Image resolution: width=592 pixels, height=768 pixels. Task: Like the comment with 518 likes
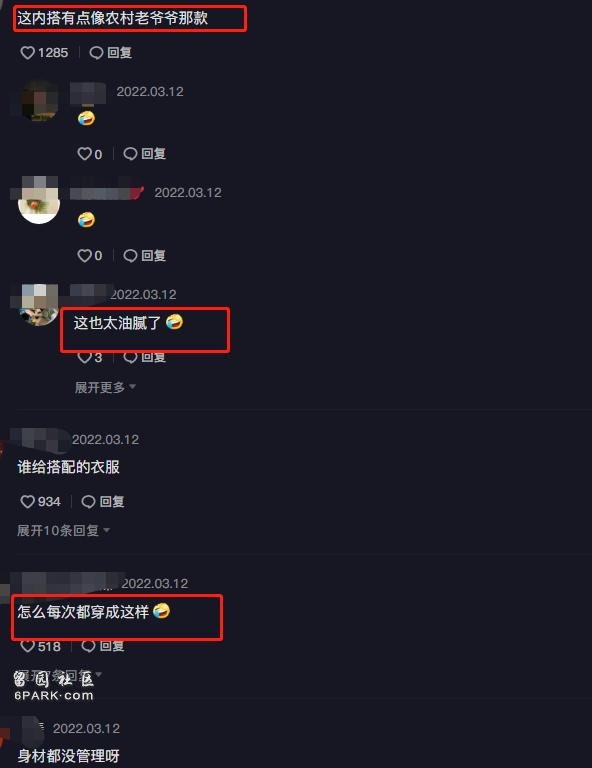pos(41,646)
